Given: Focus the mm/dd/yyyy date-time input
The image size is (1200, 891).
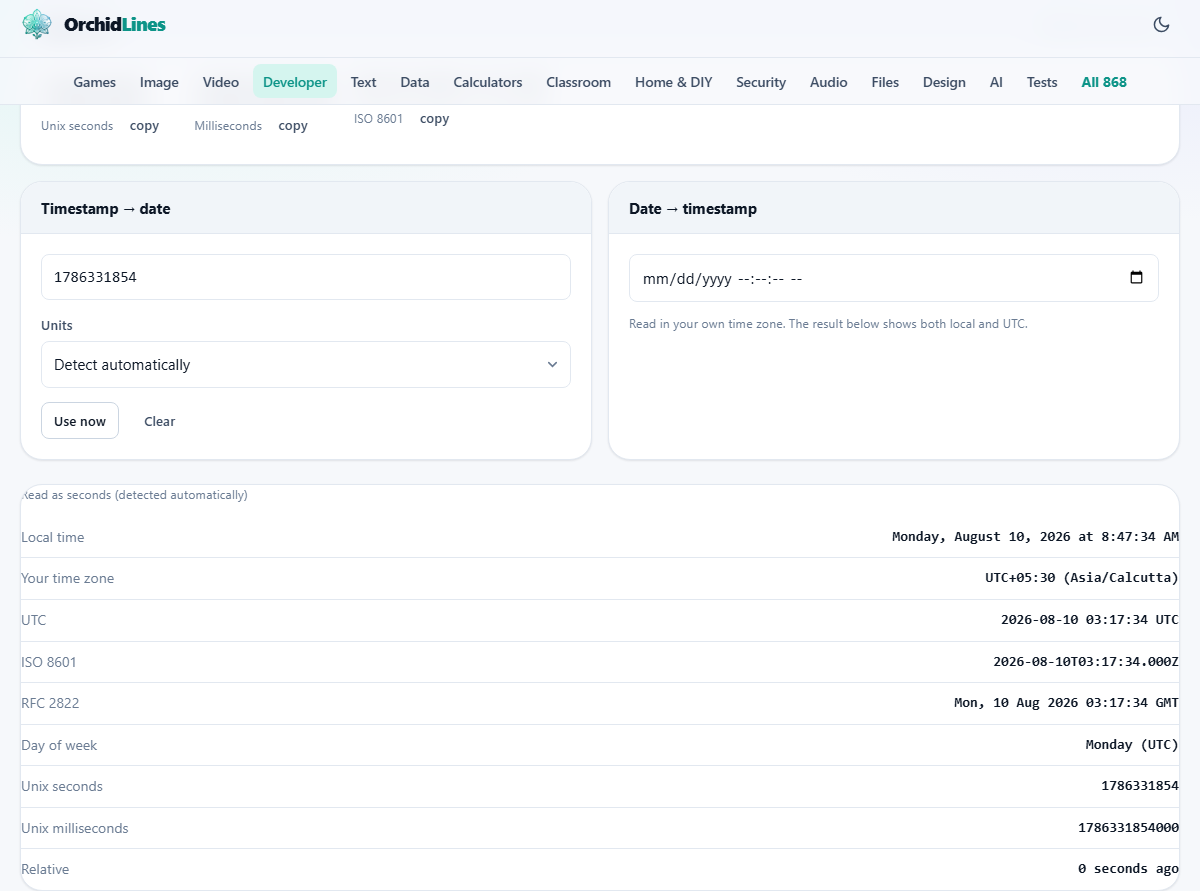Looking at the screenshot, I should click(894, 278).
